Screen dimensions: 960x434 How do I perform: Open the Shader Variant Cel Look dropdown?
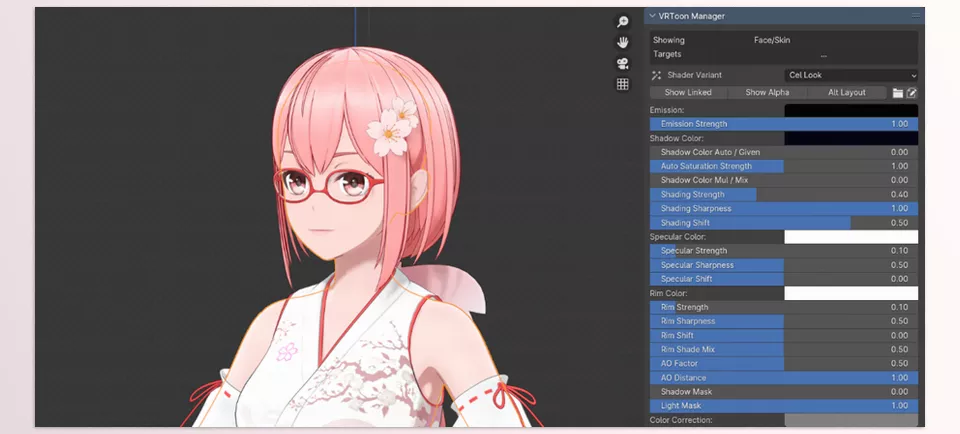tap(851, 75)
